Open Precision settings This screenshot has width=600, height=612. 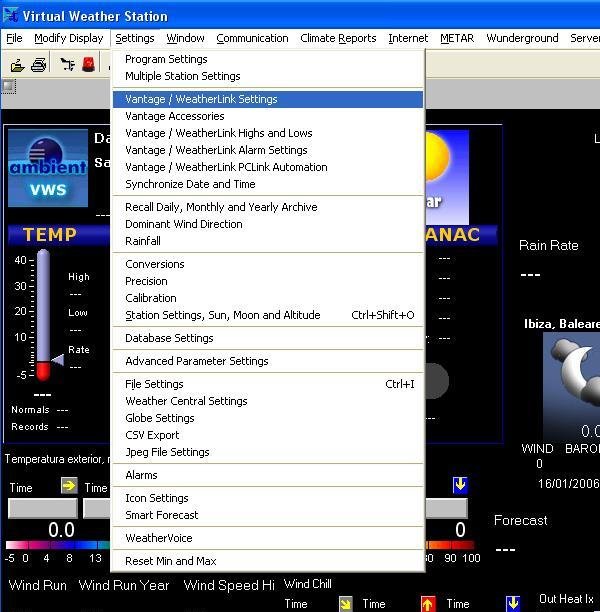[268, 281]
